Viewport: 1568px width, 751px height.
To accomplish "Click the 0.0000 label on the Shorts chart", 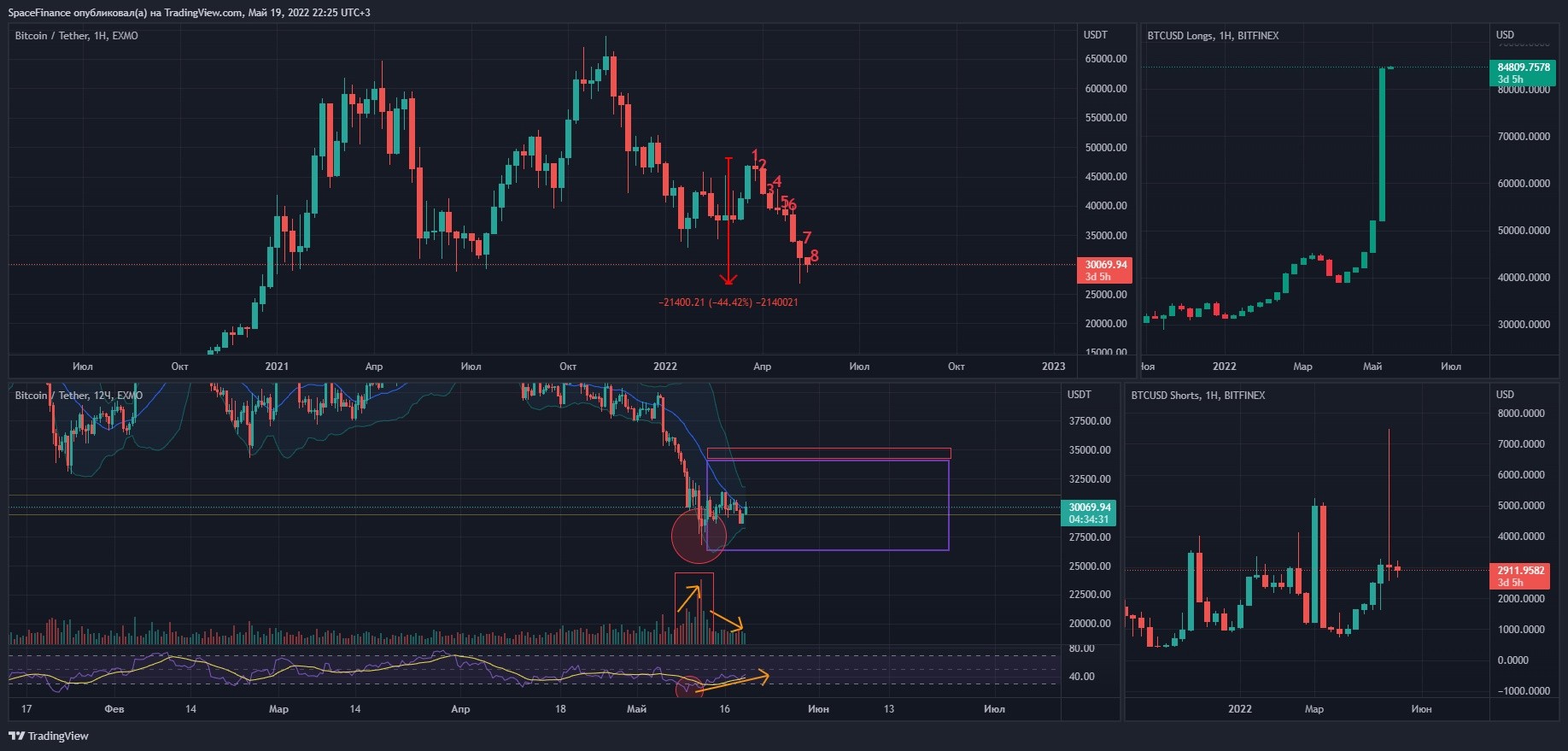I will (x=1512, y=660).
